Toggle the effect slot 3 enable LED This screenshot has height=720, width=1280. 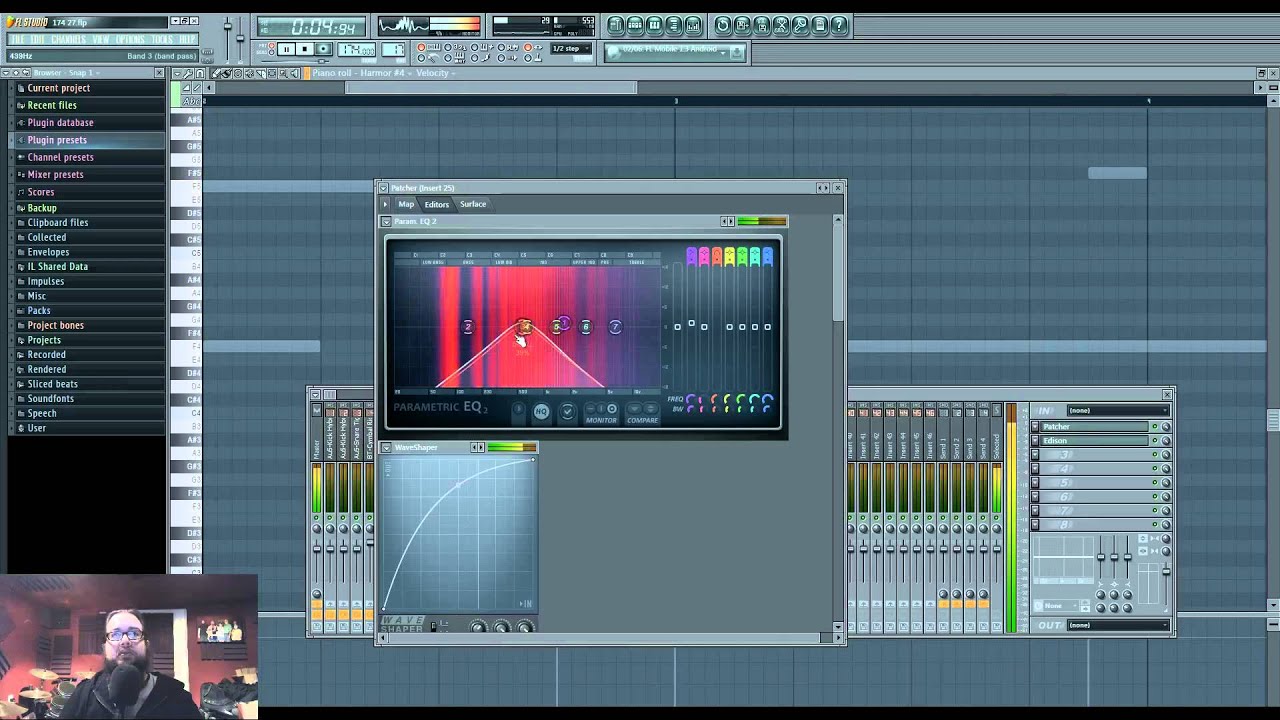click(1154, 455)
